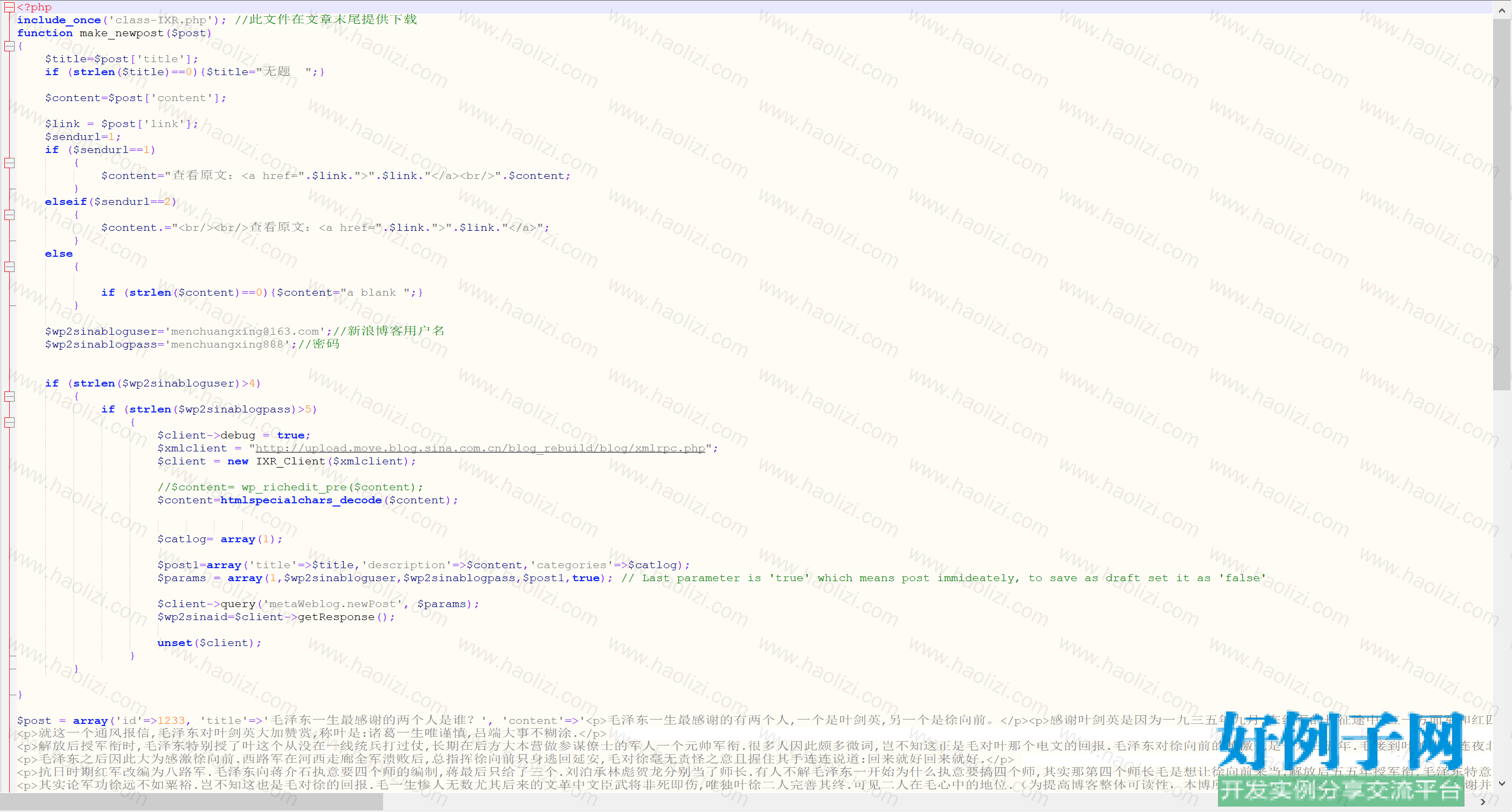Collapse the strlen($wp2sinabloguser)>4 block fold marker

coord(9,396)
